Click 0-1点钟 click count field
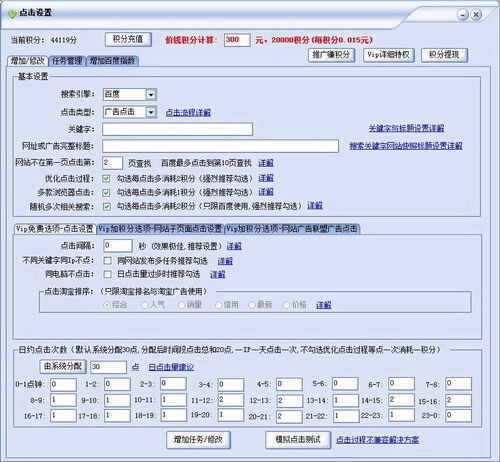This screenshot has width=500, height=462. pos(63,385)
